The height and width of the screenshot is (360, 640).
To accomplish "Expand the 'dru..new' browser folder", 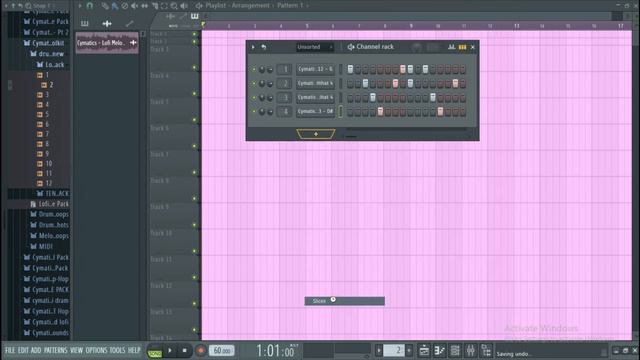I will [47, 53].
